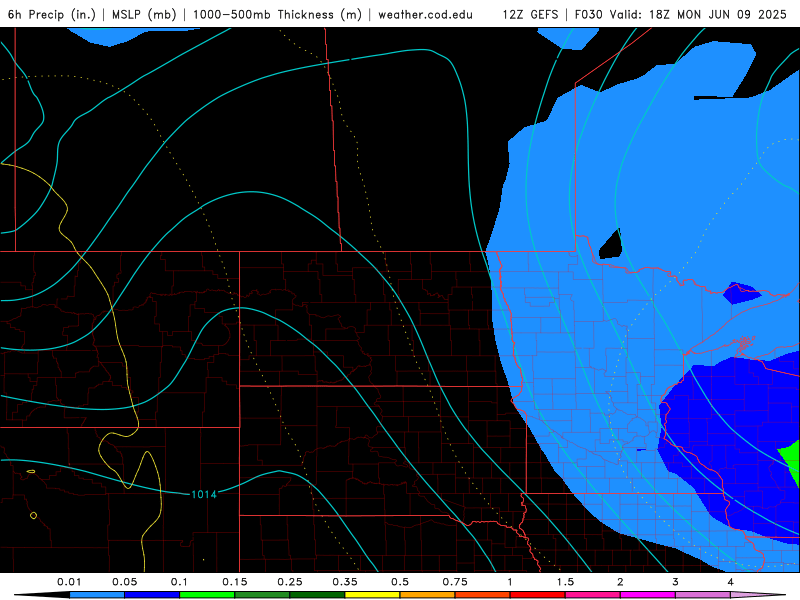This screenshot has height=600, width=800.
Task: Click the 0.25 legend value
Action: click(x=290, y=582)
